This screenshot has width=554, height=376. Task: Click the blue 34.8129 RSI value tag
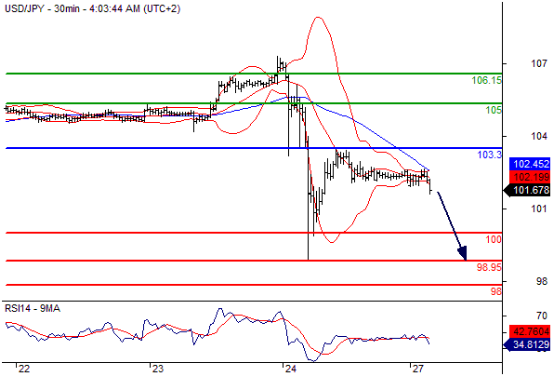[527, 344]
